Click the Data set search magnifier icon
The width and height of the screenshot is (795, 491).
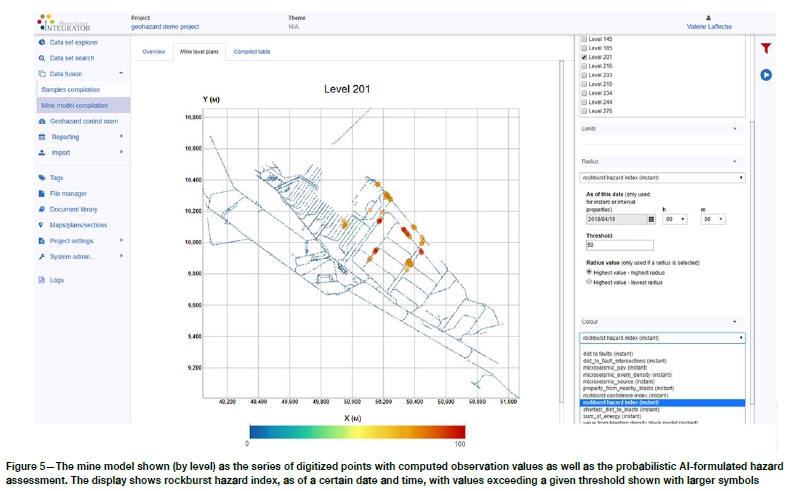tap(41, 58)
